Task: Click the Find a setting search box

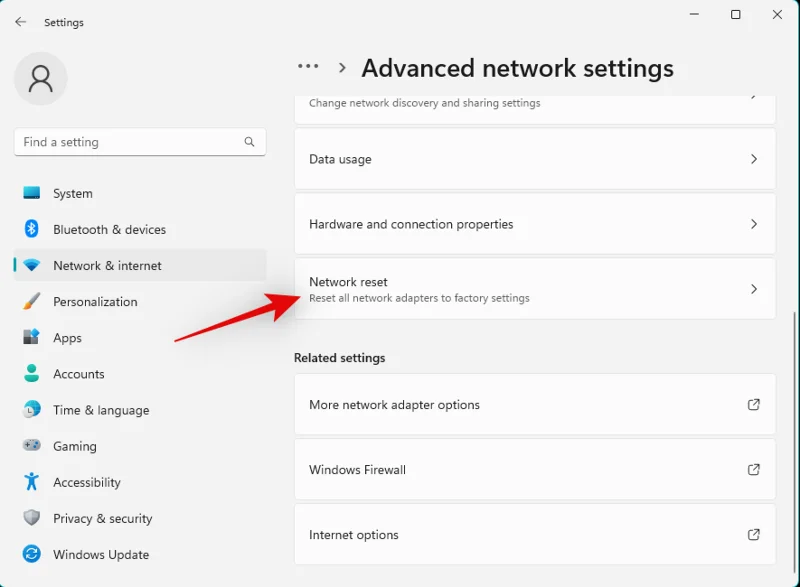Action: pyautogui.click(x=130, y=142)
